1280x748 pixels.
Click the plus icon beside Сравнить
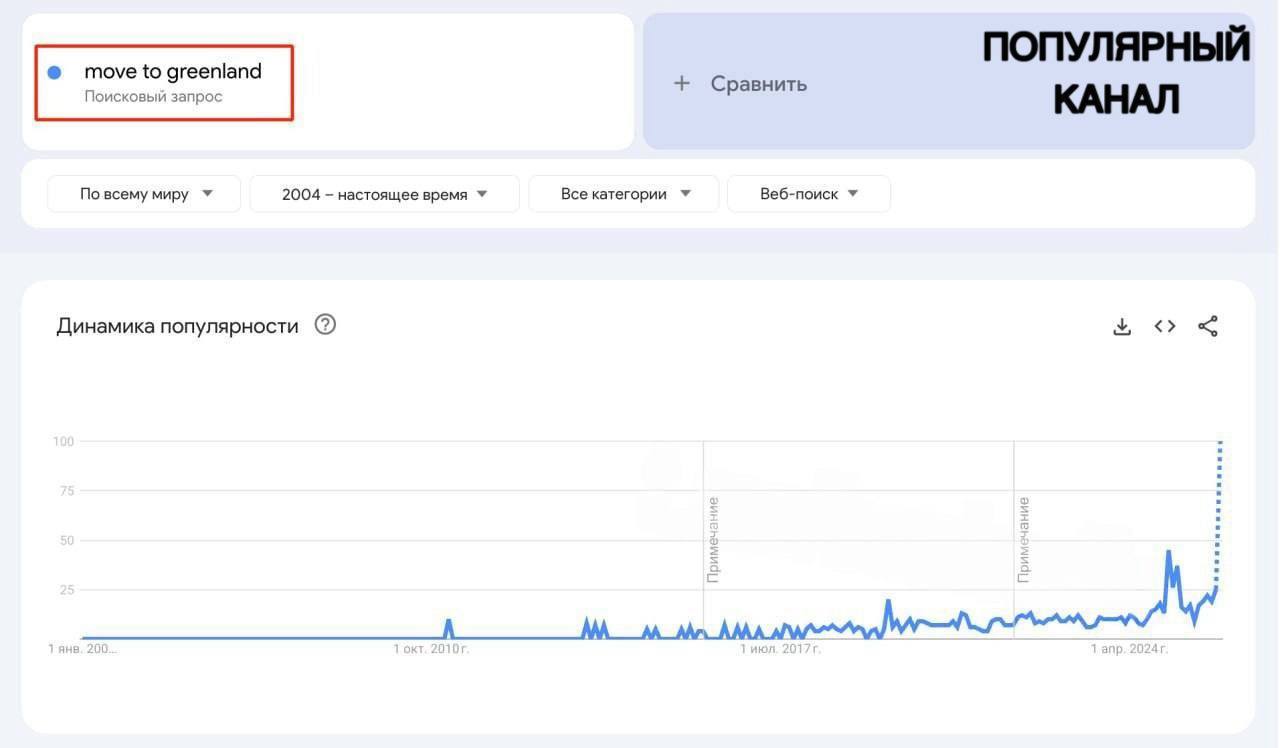pyautogui.click(x=682, y=84)
